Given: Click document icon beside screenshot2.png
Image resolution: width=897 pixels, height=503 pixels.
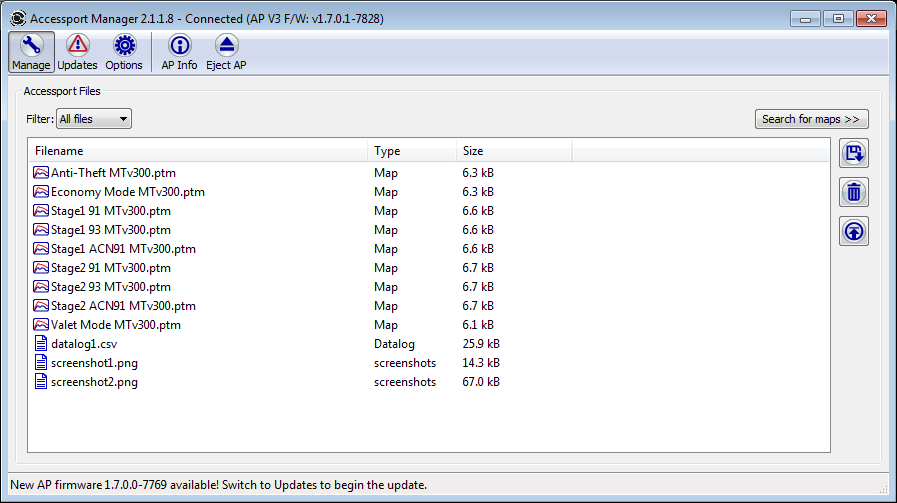Looking at the screenshot, I should point(41,381).
